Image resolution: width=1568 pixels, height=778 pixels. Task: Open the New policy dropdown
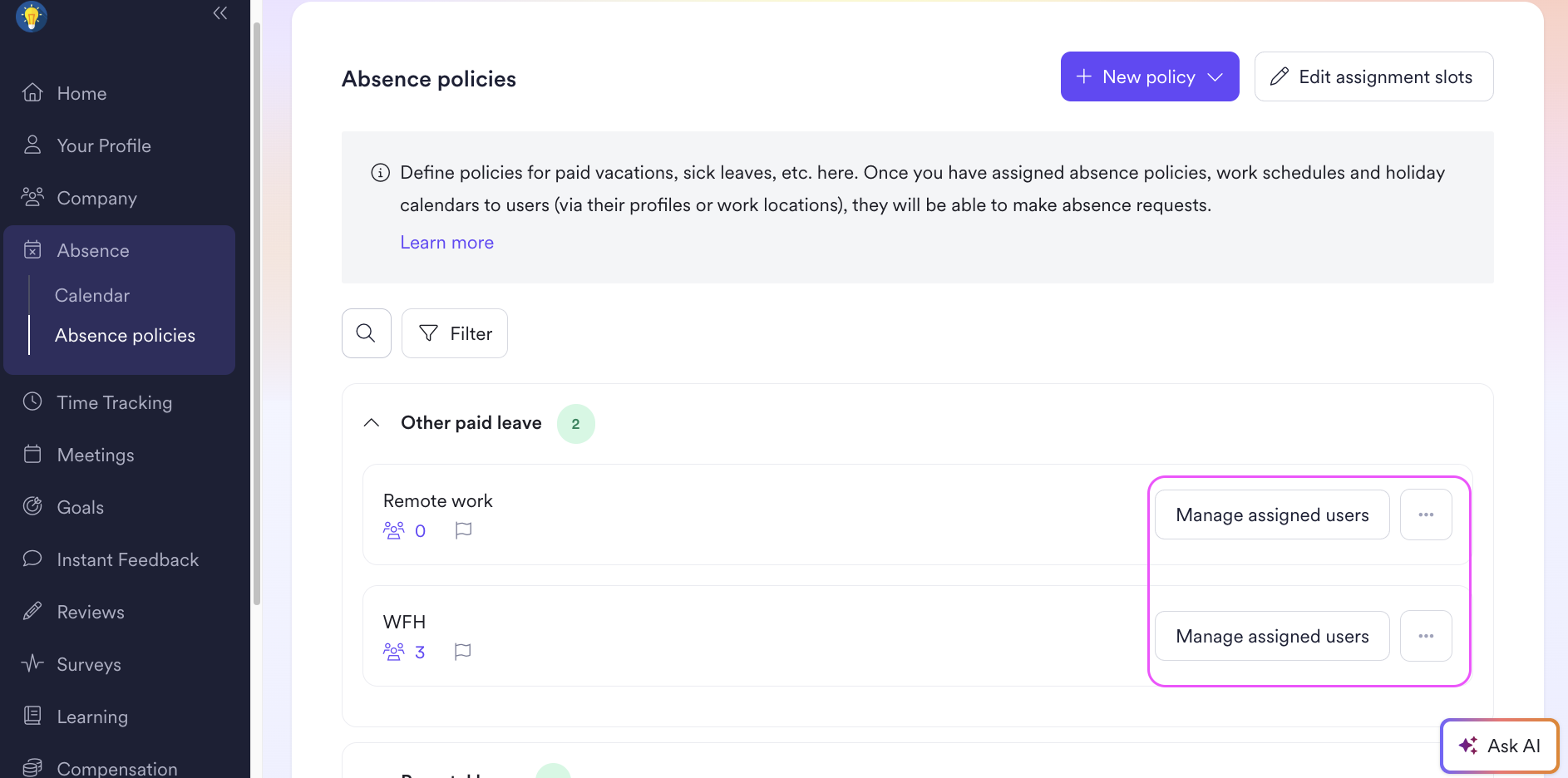[1150, 76]
